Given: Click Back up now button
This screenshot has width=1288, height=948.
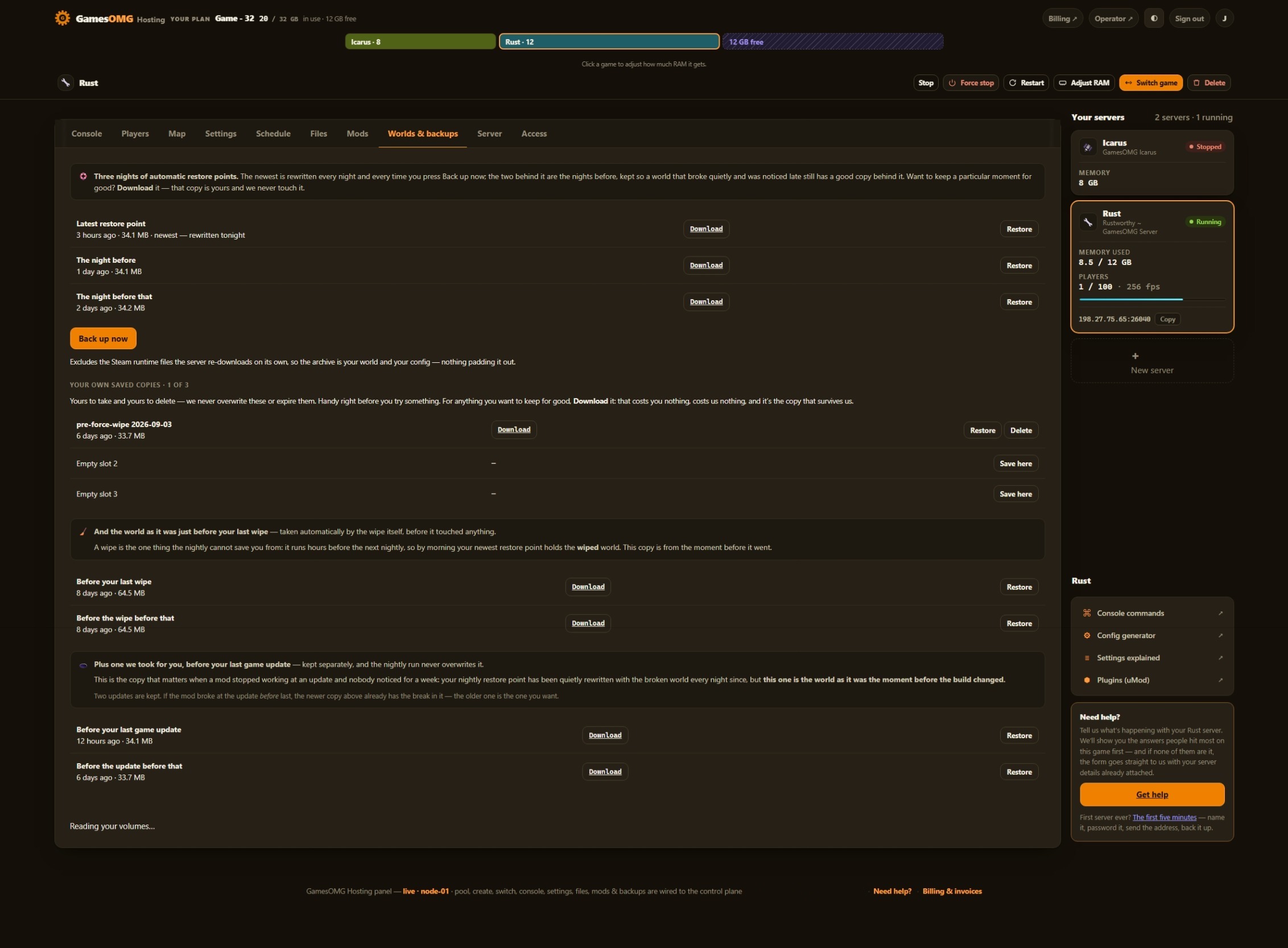Looking at the screenshot, I should (x=104, y=338).
